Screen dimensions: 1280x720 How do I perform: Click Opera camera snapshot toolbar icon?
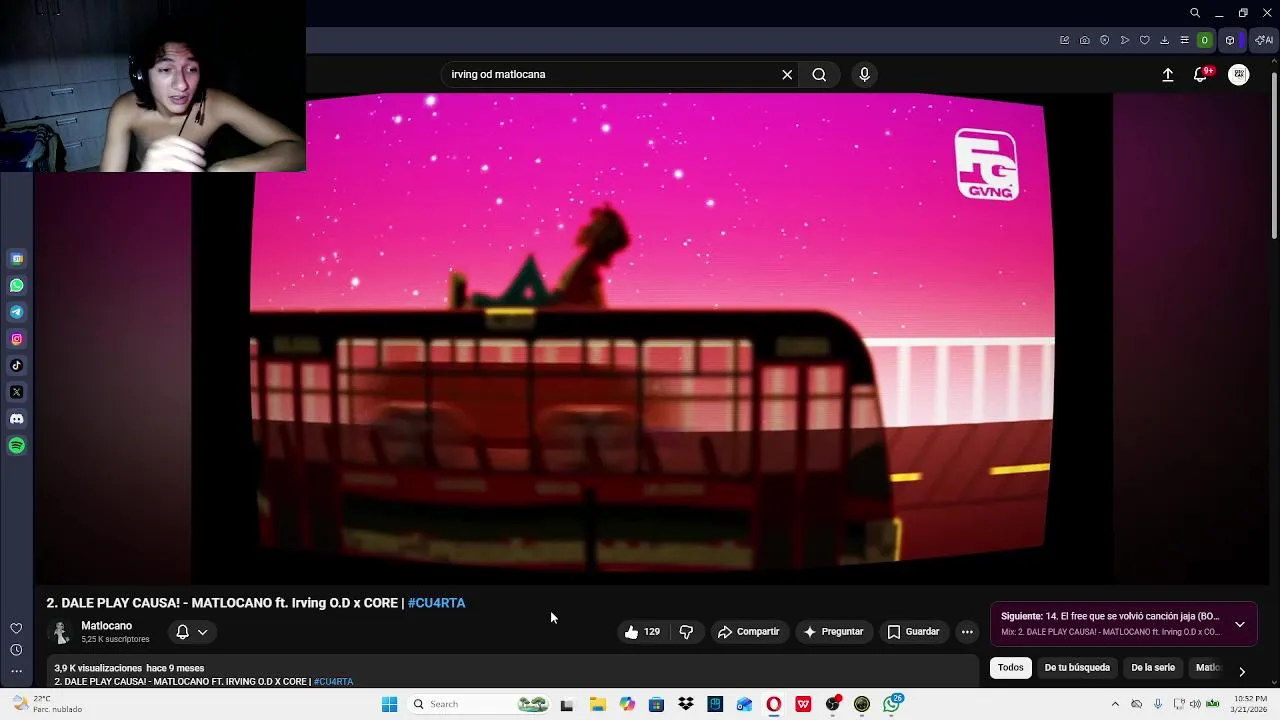click(x=1085, y=40)
